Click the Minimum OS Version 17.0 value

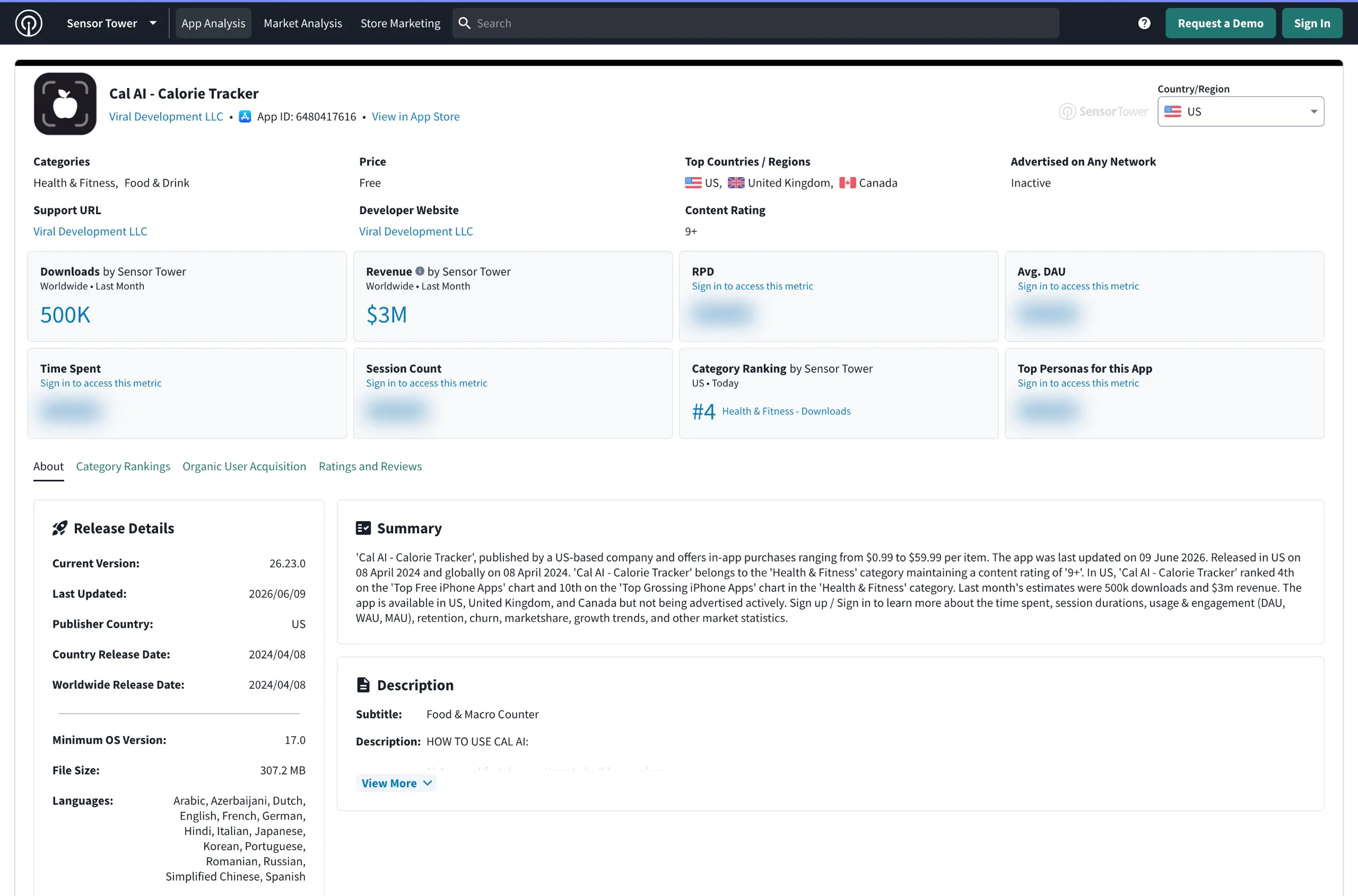click(x=295, y=741)
